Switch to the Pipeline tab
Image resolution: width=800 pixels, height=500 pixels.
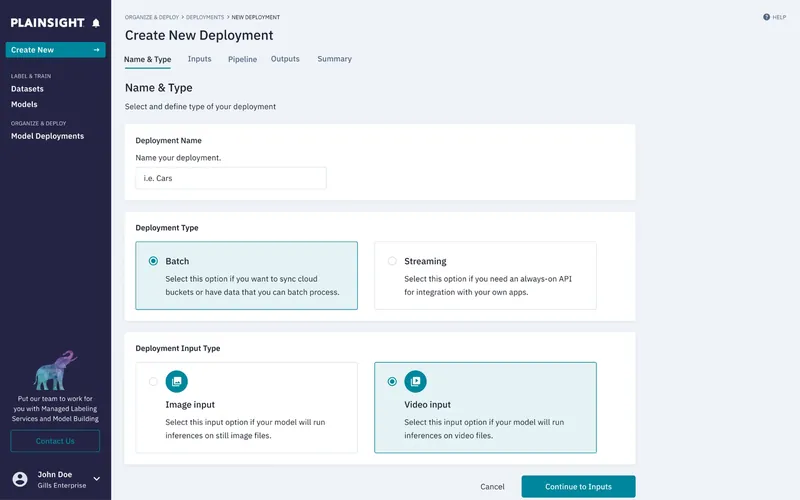[242, 59]
